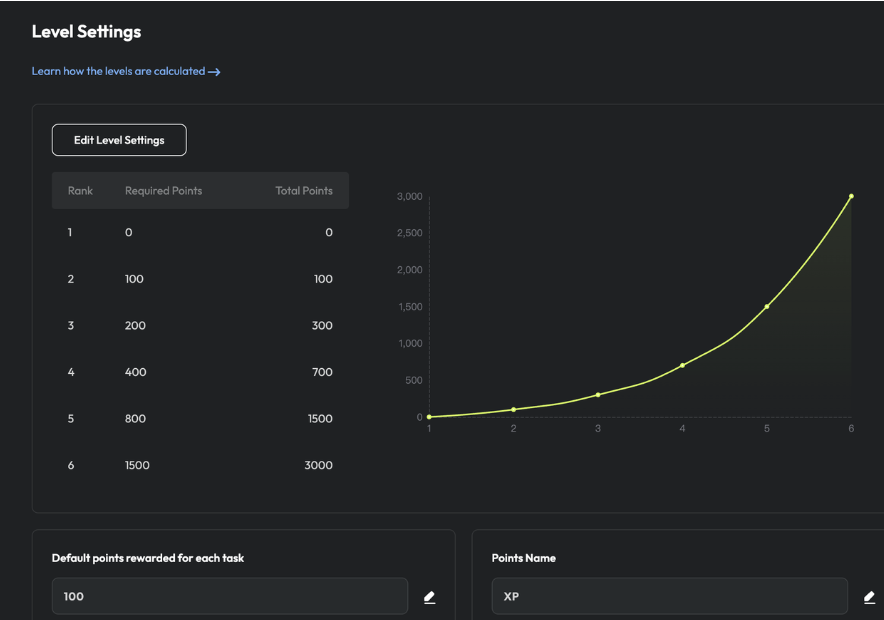This screenshot has height=620, width=884.
Task: Click the Points Name input showing XP
Action: pyautogui.click(x=669, y=596)
